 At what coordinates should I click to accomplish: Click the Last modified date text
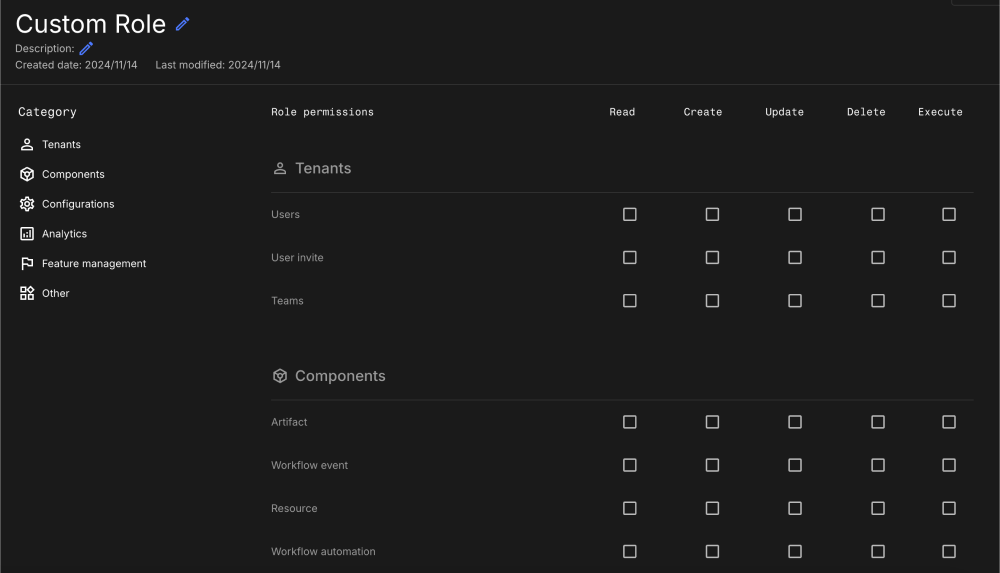click(x=218, y=65)
